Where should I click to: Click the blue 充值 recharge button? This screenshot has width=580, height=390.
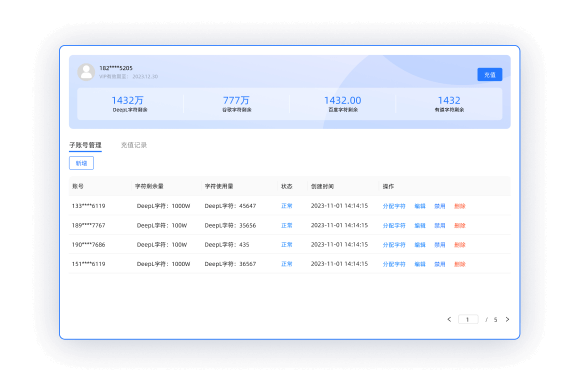[x=490, y=75]
